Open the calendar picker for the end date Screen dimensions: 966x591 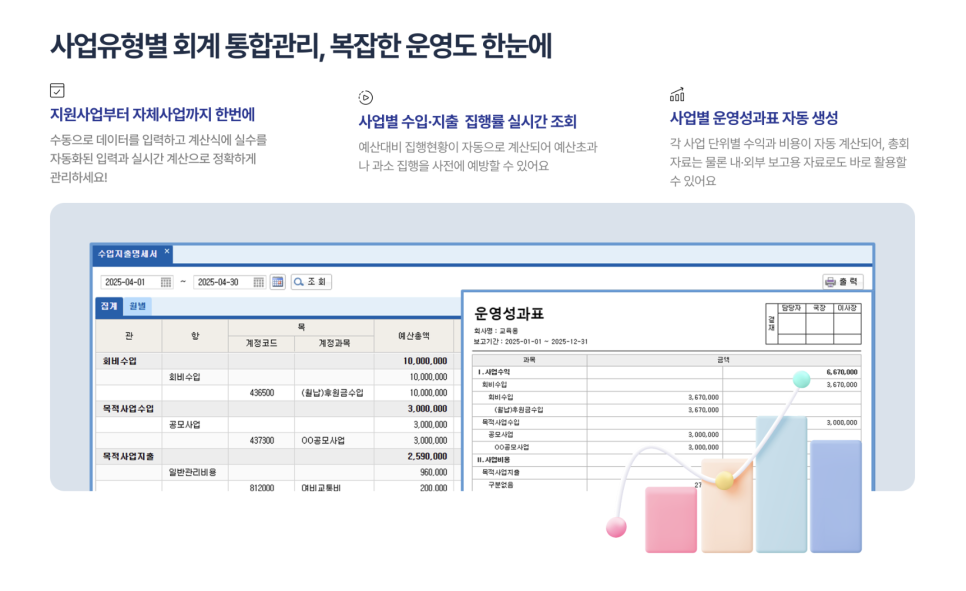(258, 282)
